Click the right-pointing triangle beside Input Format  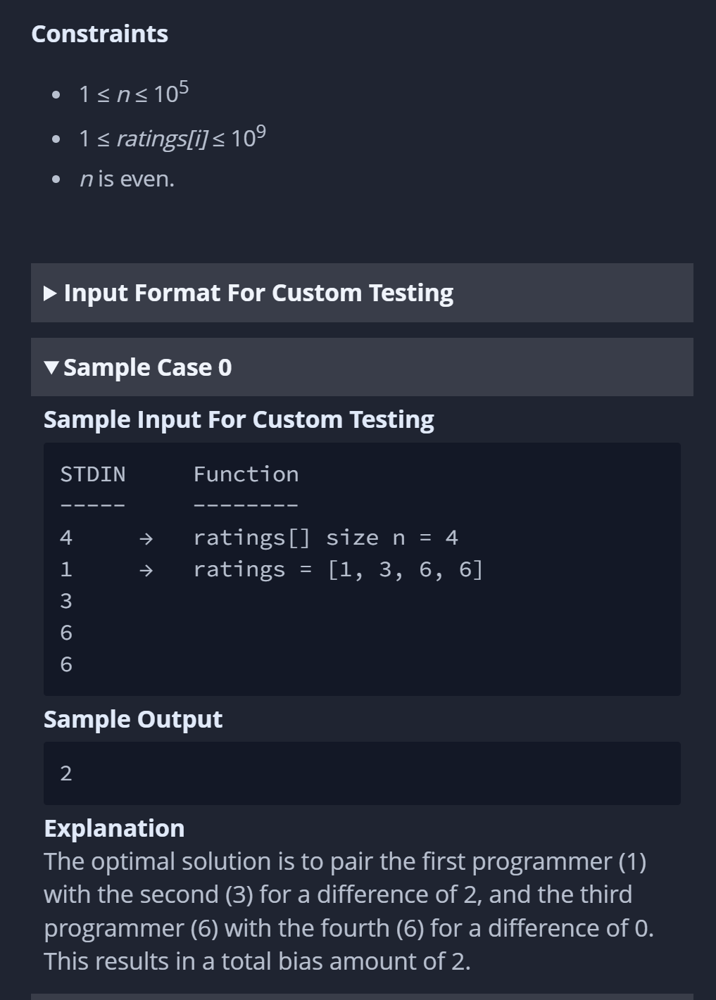[50, 293]
